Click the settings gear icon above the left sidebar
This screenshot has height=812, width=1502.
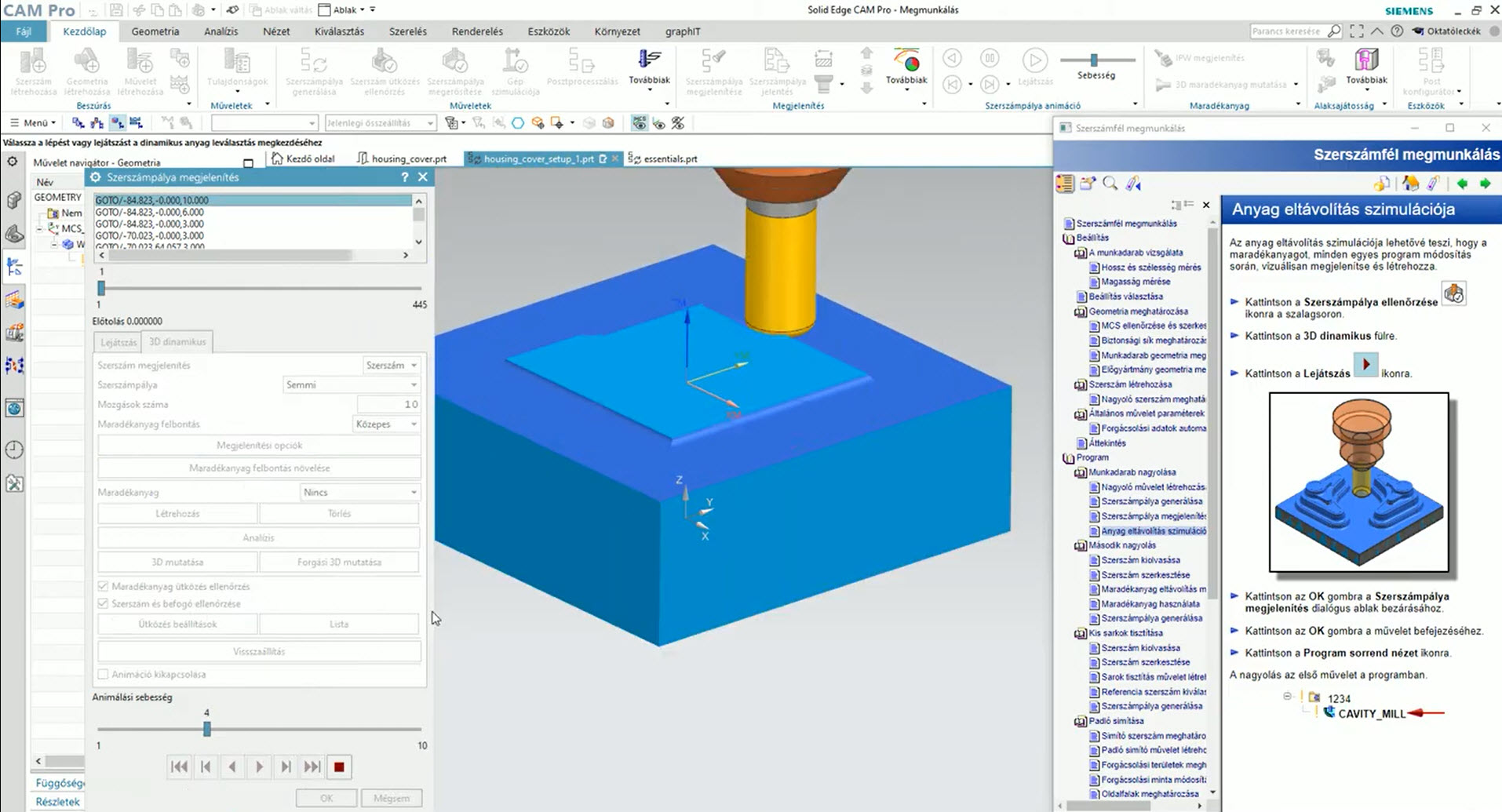click(x=13, y=161)
